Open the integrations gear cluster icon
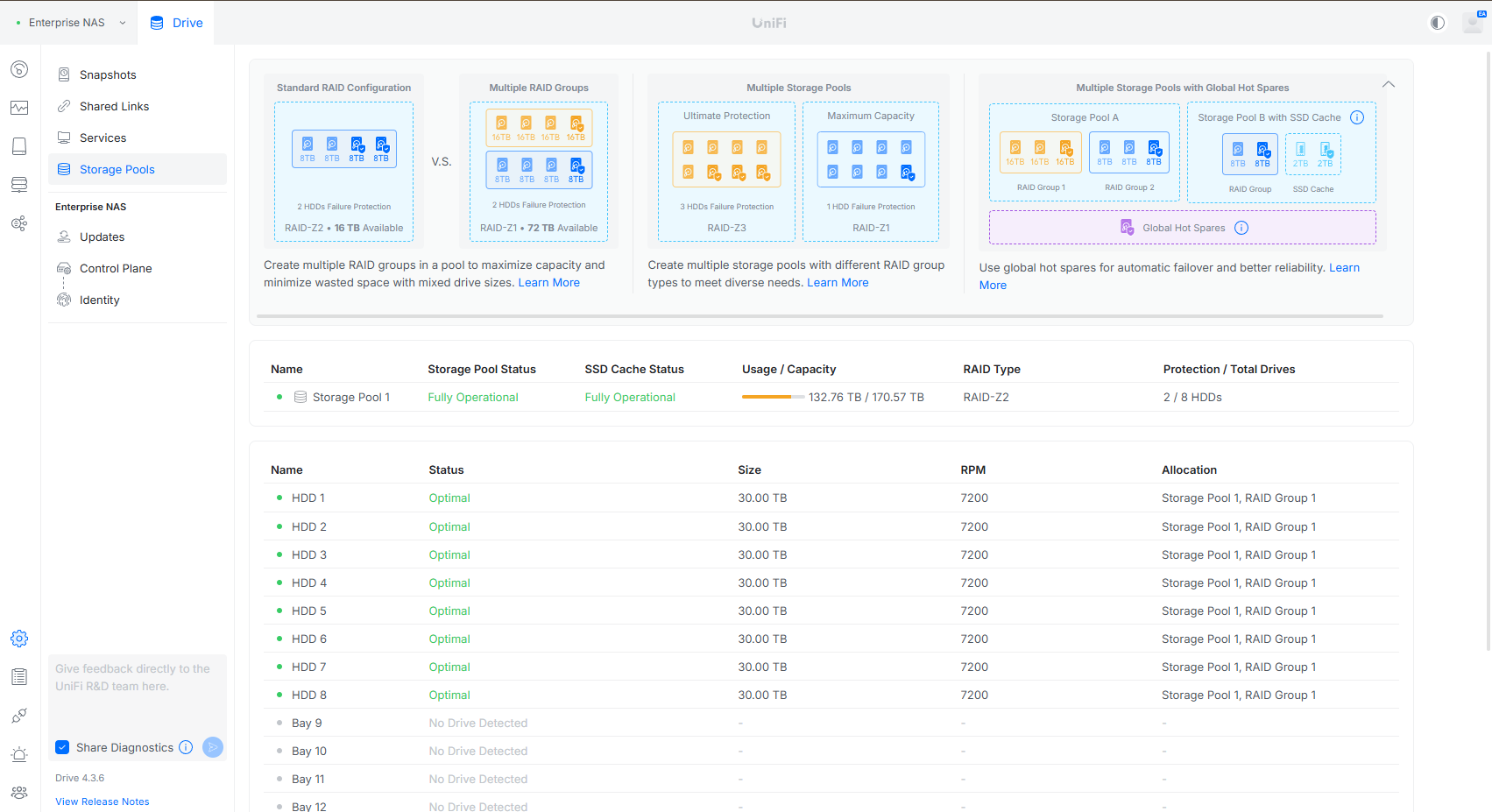 [19, 223]
